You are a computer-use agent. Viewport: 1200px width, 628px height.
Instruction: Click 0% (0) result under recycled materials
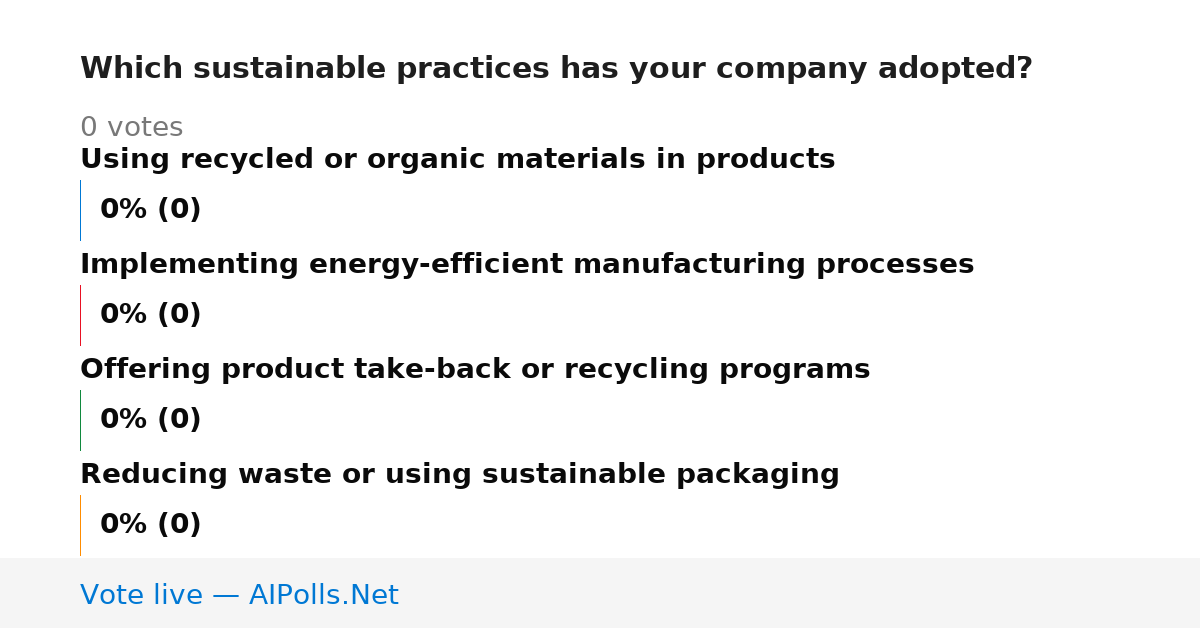(x=150, y=210)
